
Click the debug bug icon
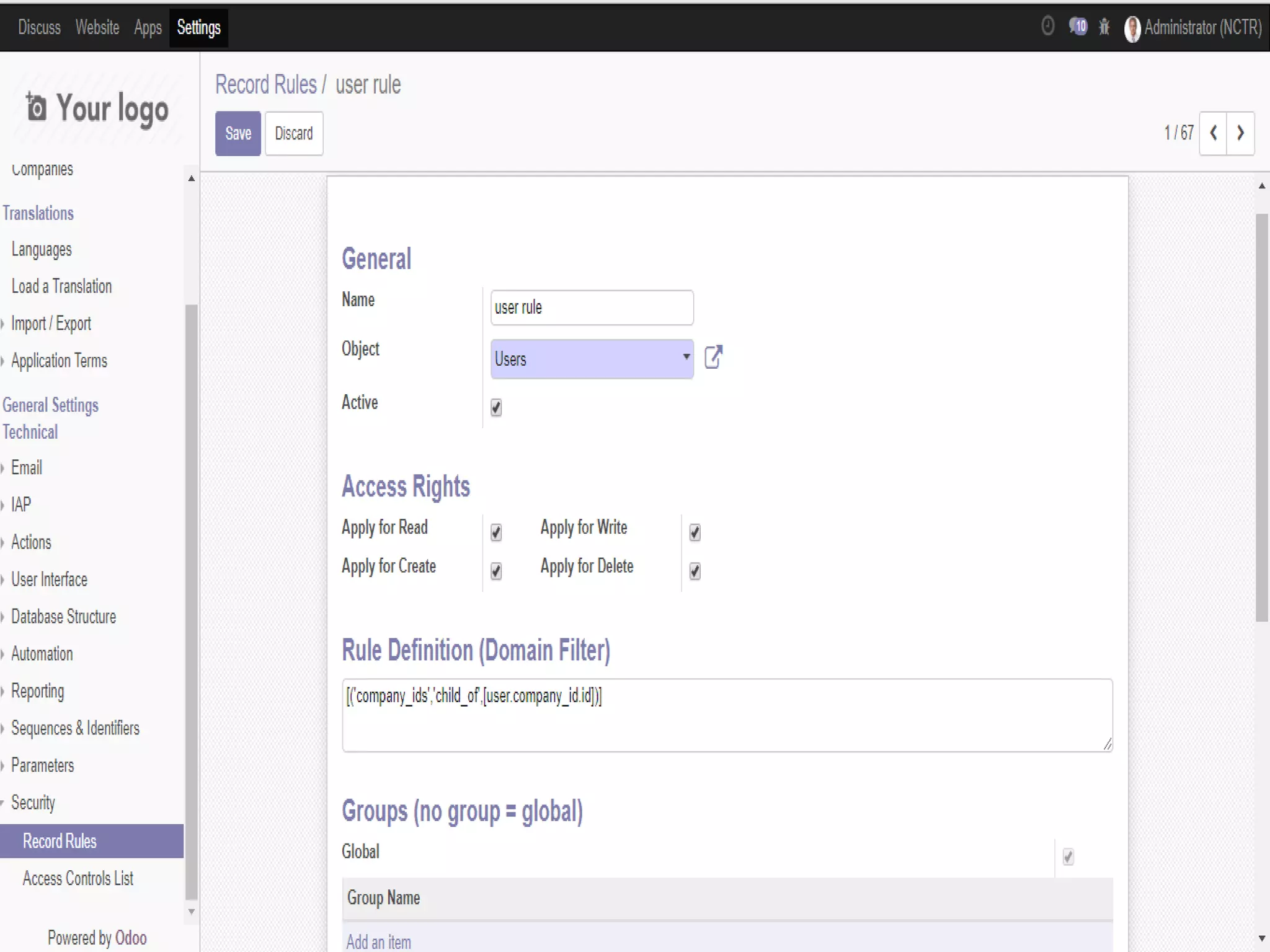pyautogui.click(x=1104, y=27)
